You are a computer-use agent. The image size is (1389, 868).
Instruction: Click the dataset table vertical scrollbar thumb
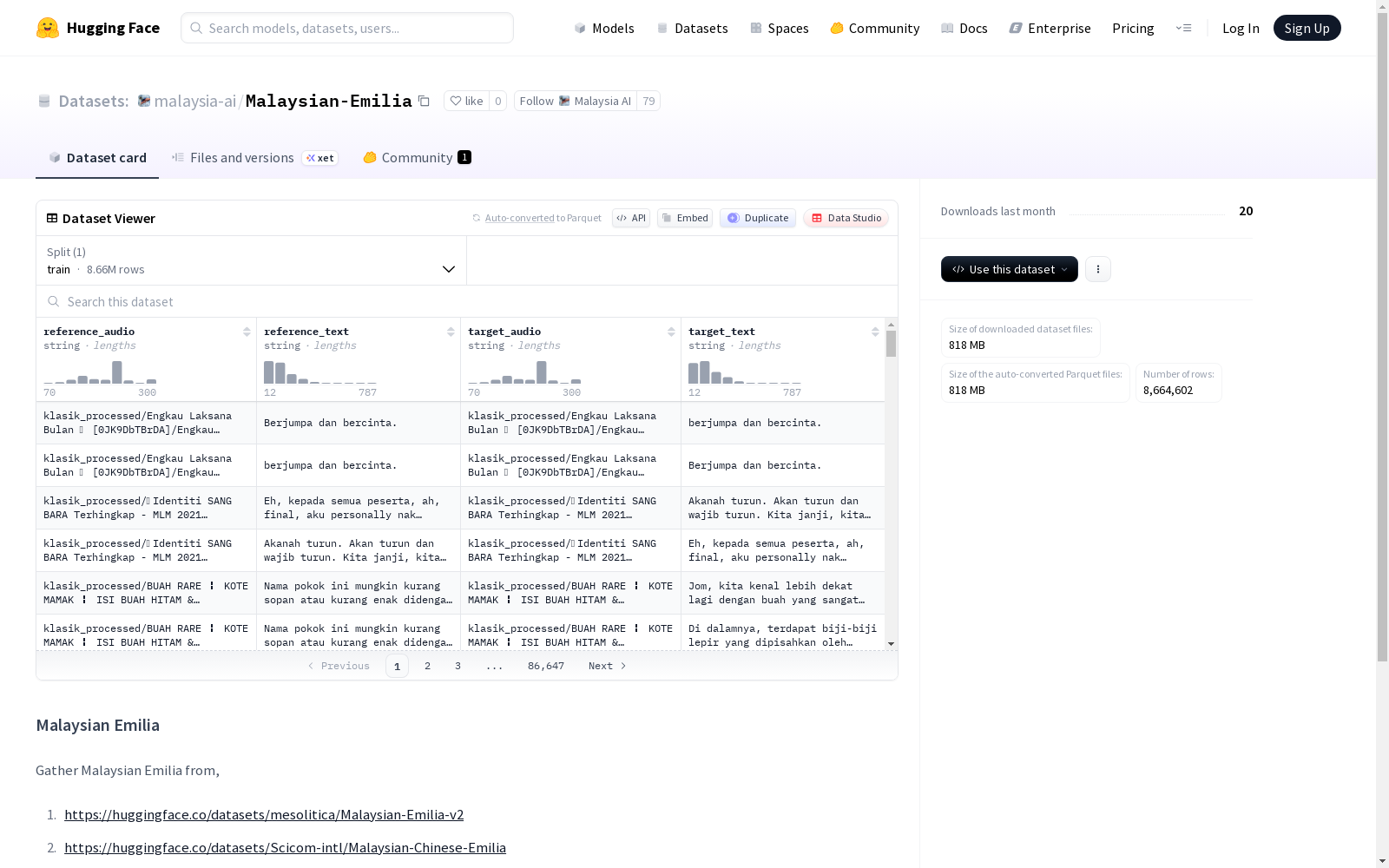[x=891, y=344]
